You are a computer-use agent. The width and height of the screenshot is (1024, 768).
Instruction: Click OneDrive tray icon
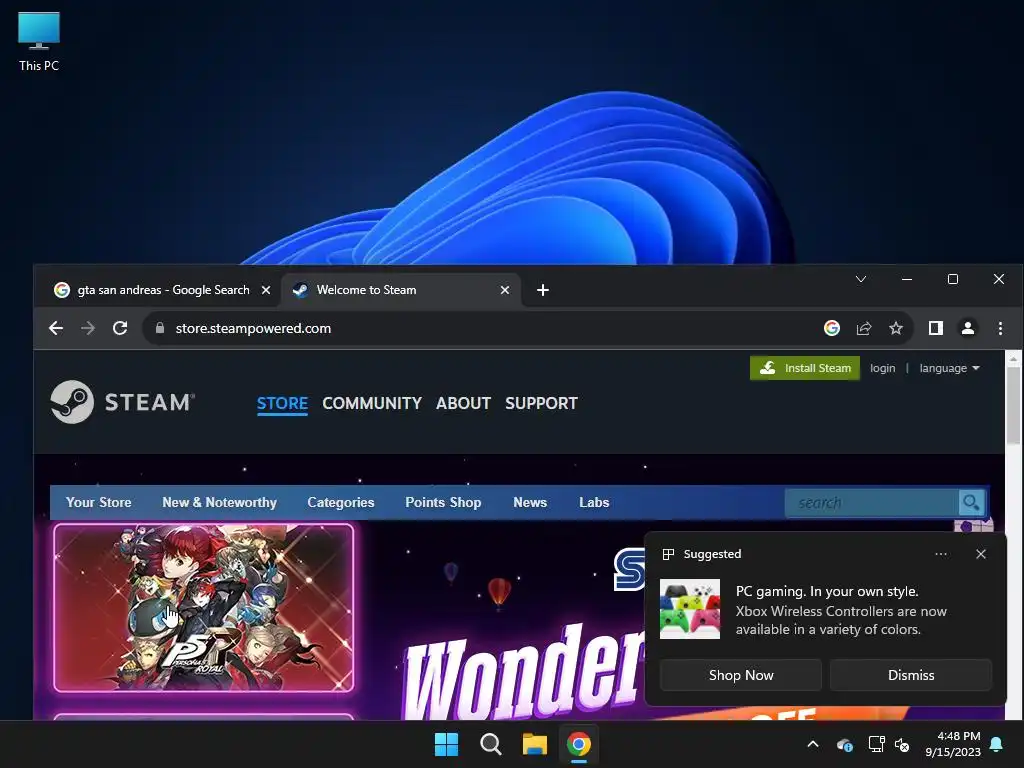[844, 744]
